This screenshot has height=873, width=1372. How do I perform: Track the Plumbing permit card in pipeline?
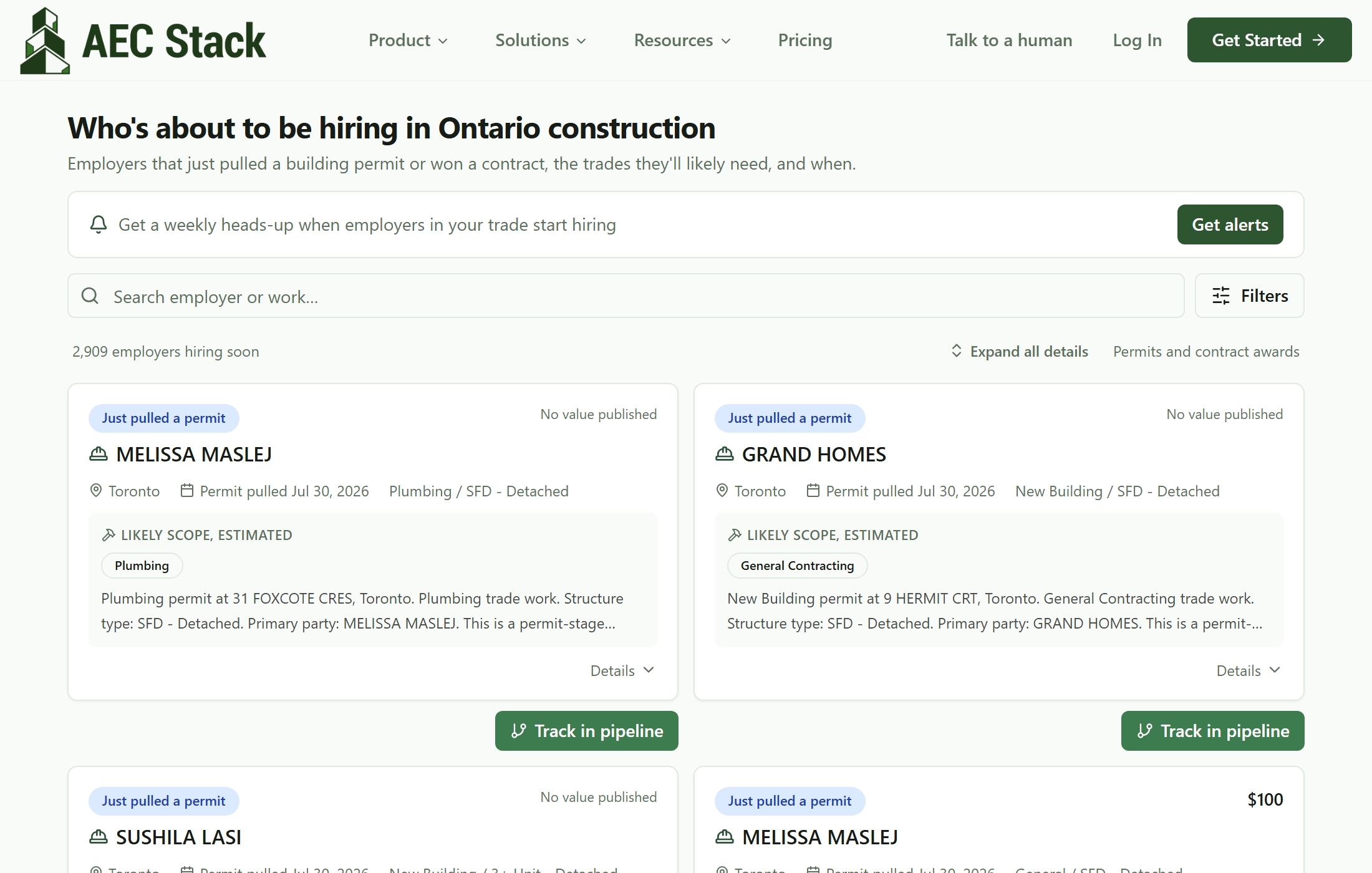click(x=587, y=731)
